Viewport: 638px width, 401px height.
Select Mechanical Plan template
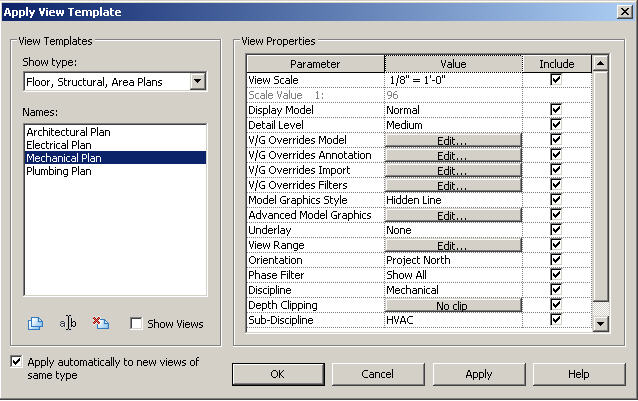[115, 158]
